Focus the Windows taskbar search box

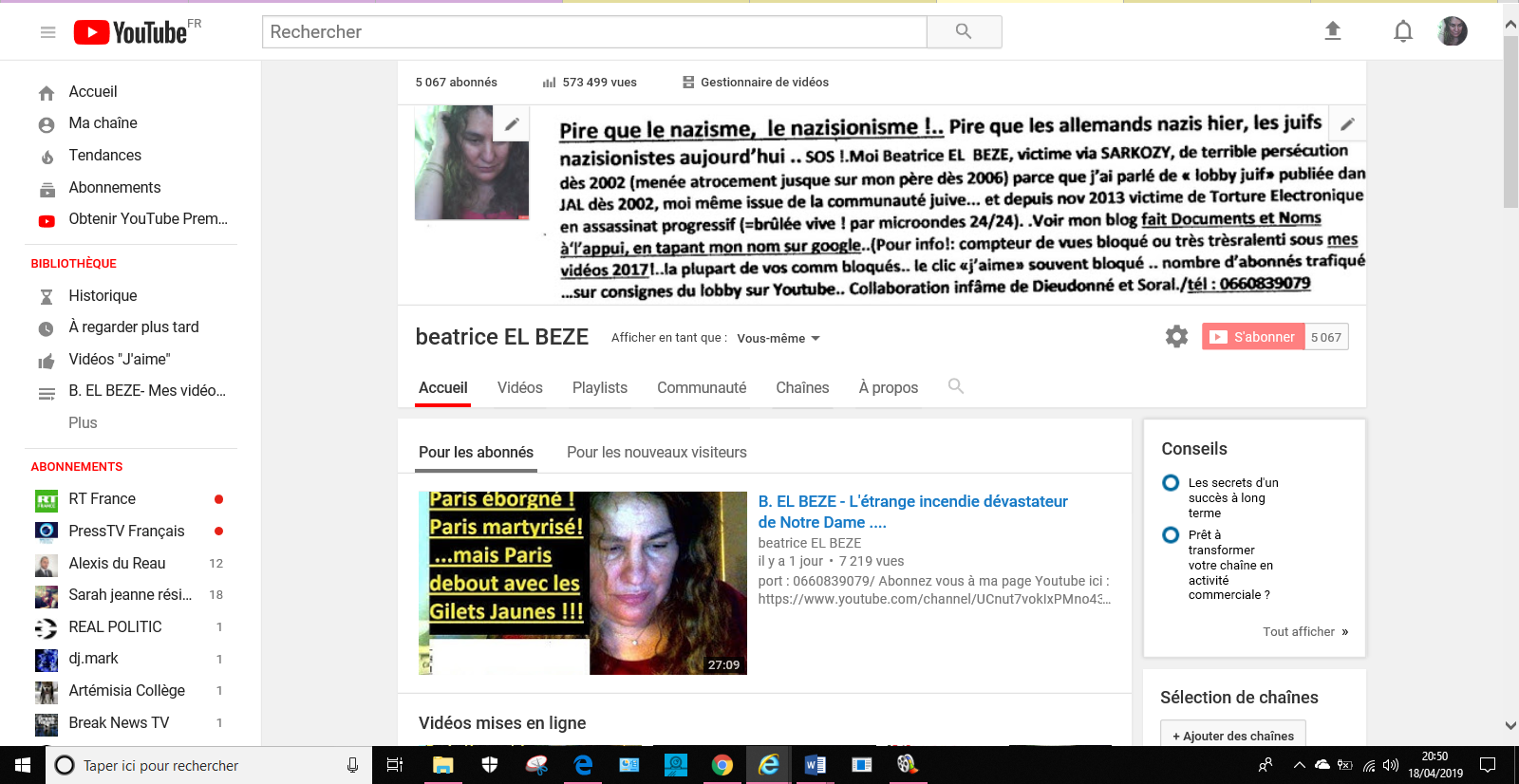pyautogui.click(x=207, y=765)
